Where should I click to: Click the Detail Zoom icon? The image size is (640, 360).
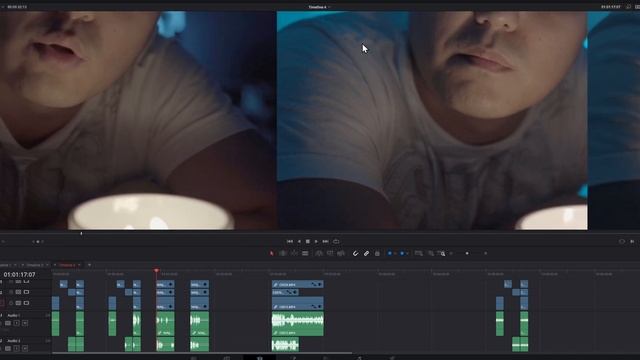[431, 253]
